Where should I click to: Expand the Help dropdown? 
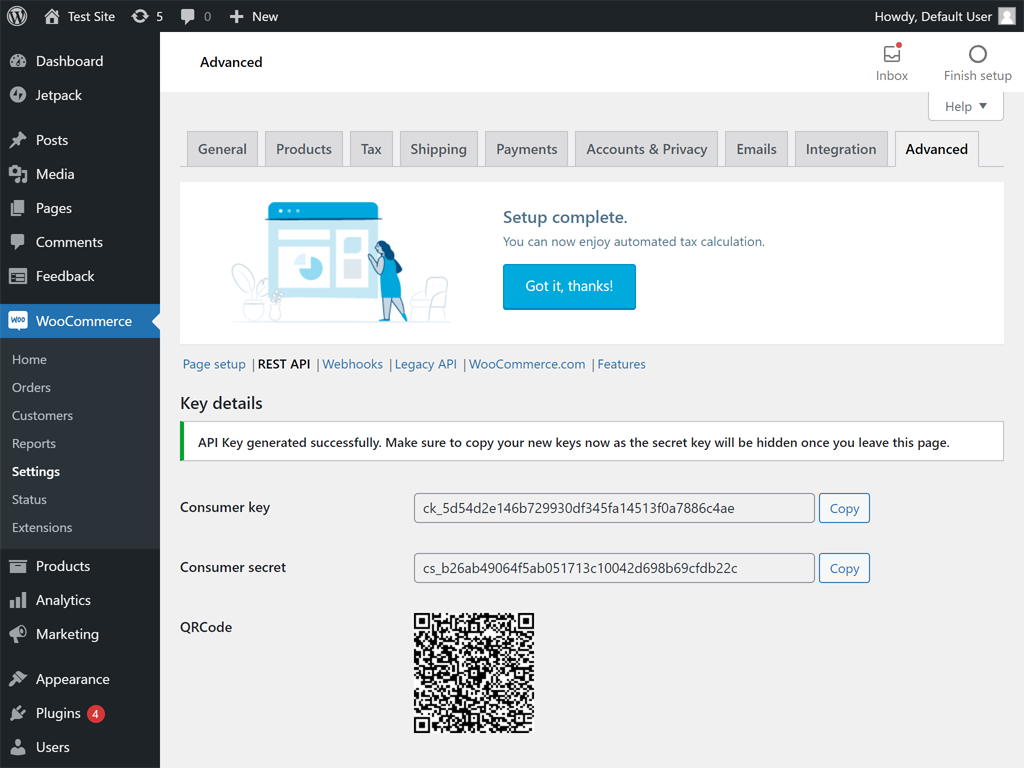pyautogui.click(x=966, y=106)
